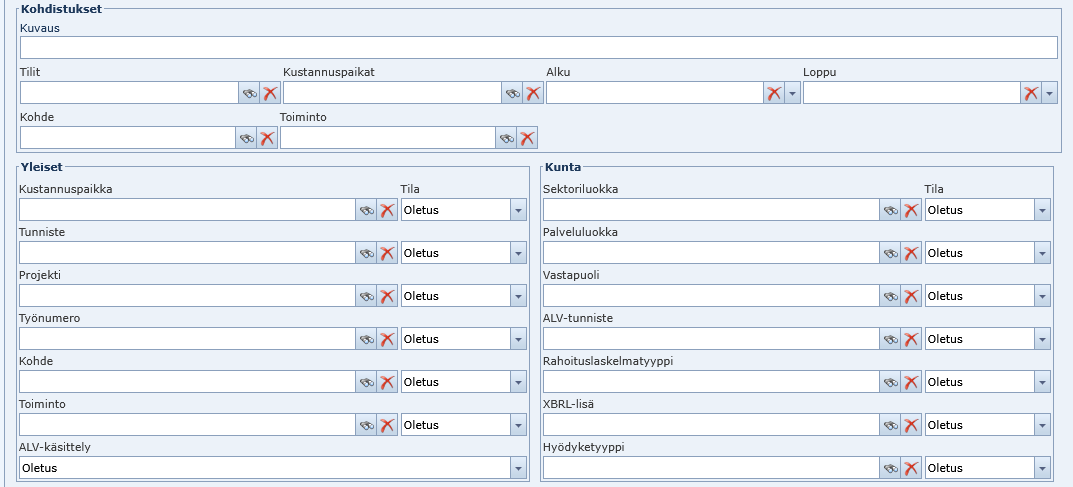This screenshot has height=487, width=1073.
Task: Focus the Tunniste input field
Action: 187,253
